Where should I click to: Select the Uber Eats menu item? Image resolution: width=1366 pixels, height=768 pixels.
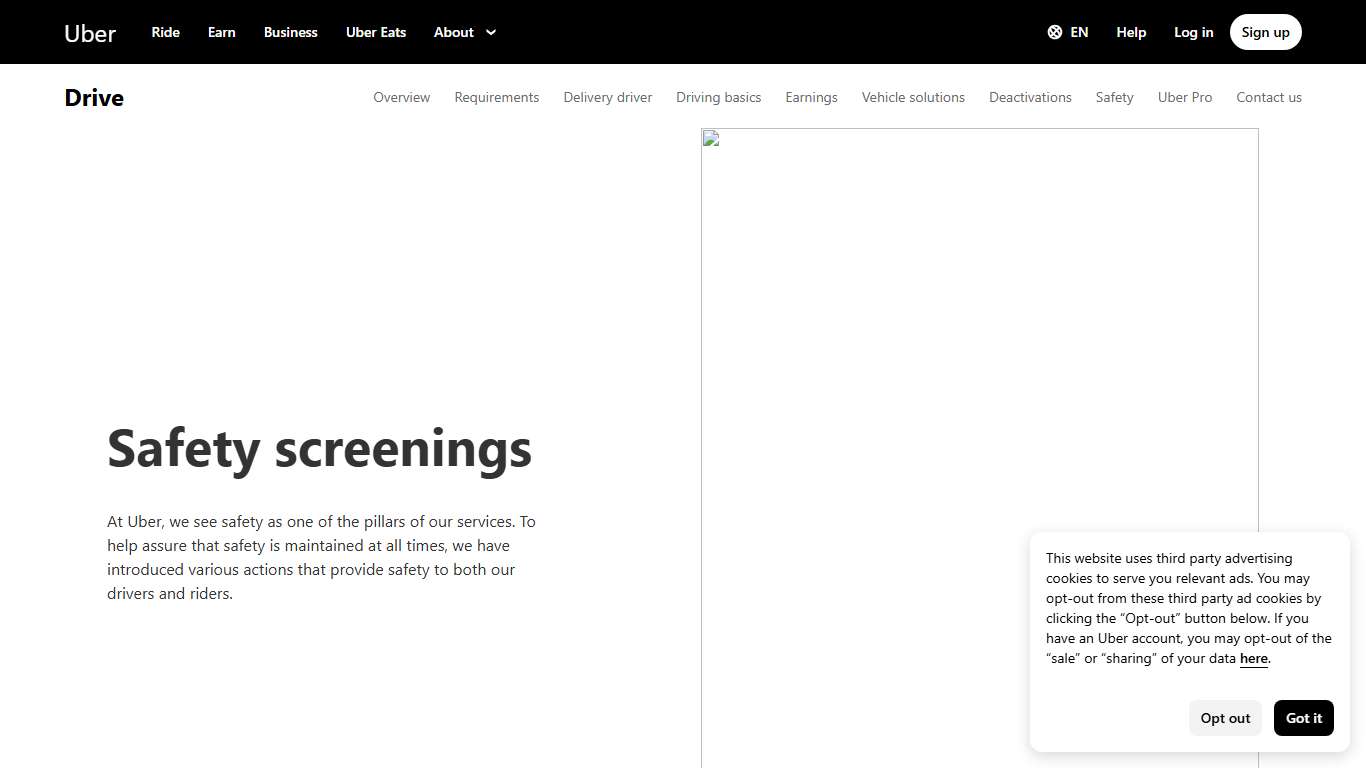(375, 32)
